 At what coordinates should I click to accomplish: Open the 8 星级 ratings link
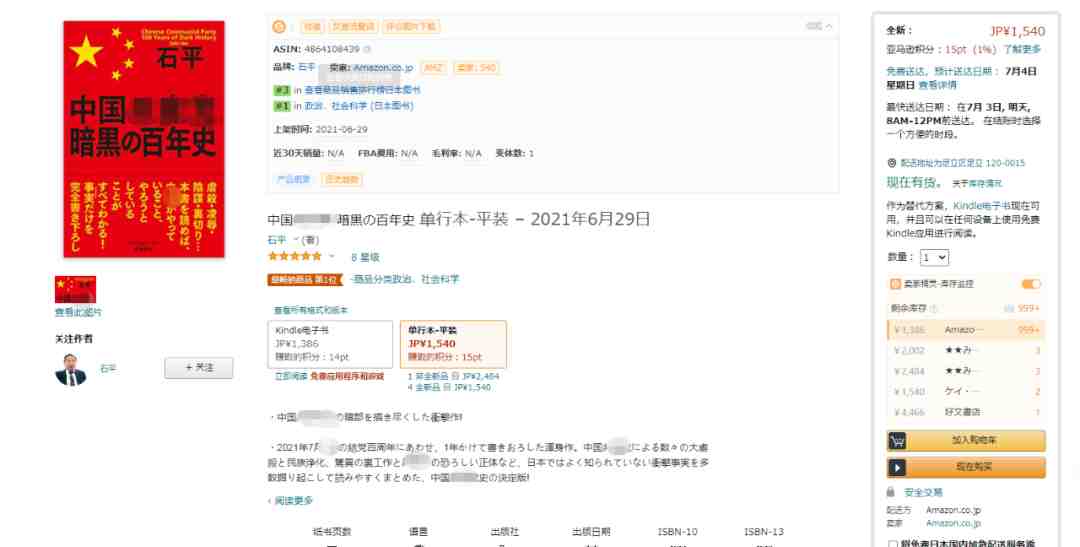click(365, 257)
